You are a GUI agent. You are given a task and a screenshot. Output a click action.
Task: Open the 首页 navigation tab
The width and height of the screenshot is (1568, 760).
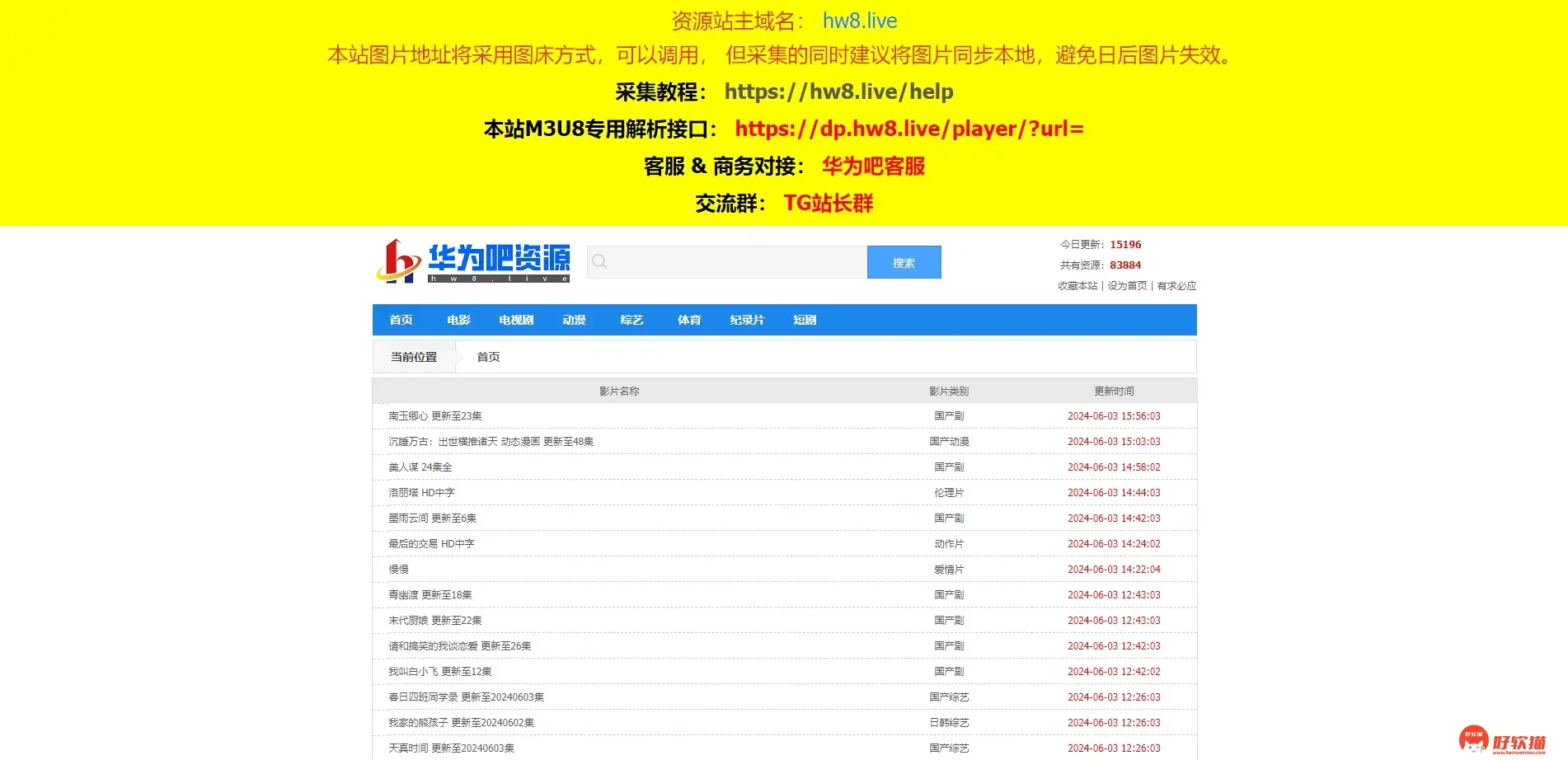point(401,320)
